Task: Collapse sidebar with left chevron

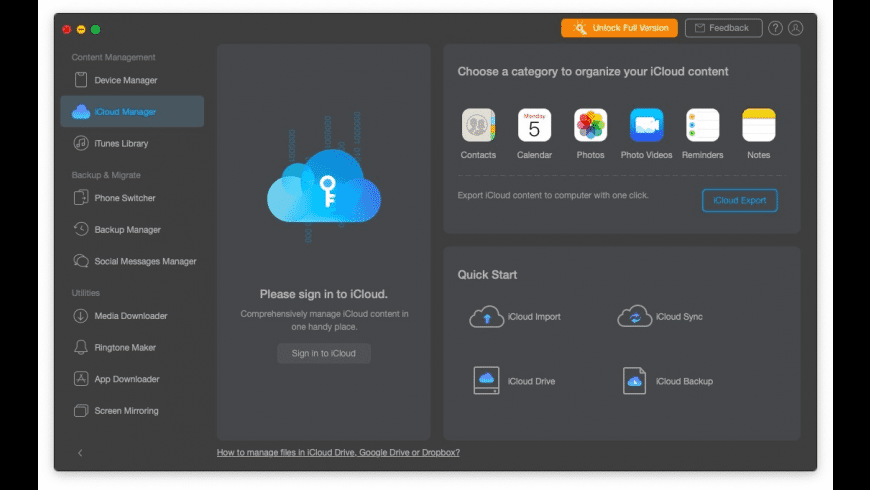Action: 80,453
